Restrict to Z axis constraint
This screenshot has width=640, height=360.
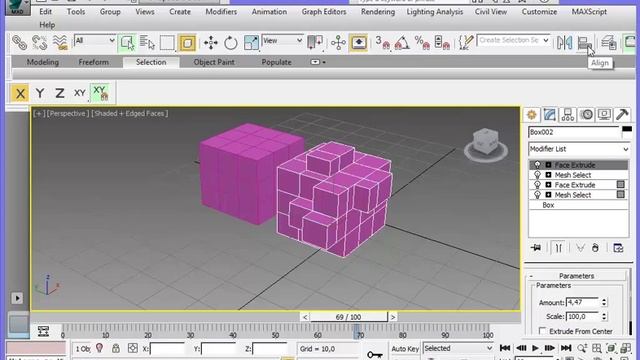point(60,93)
